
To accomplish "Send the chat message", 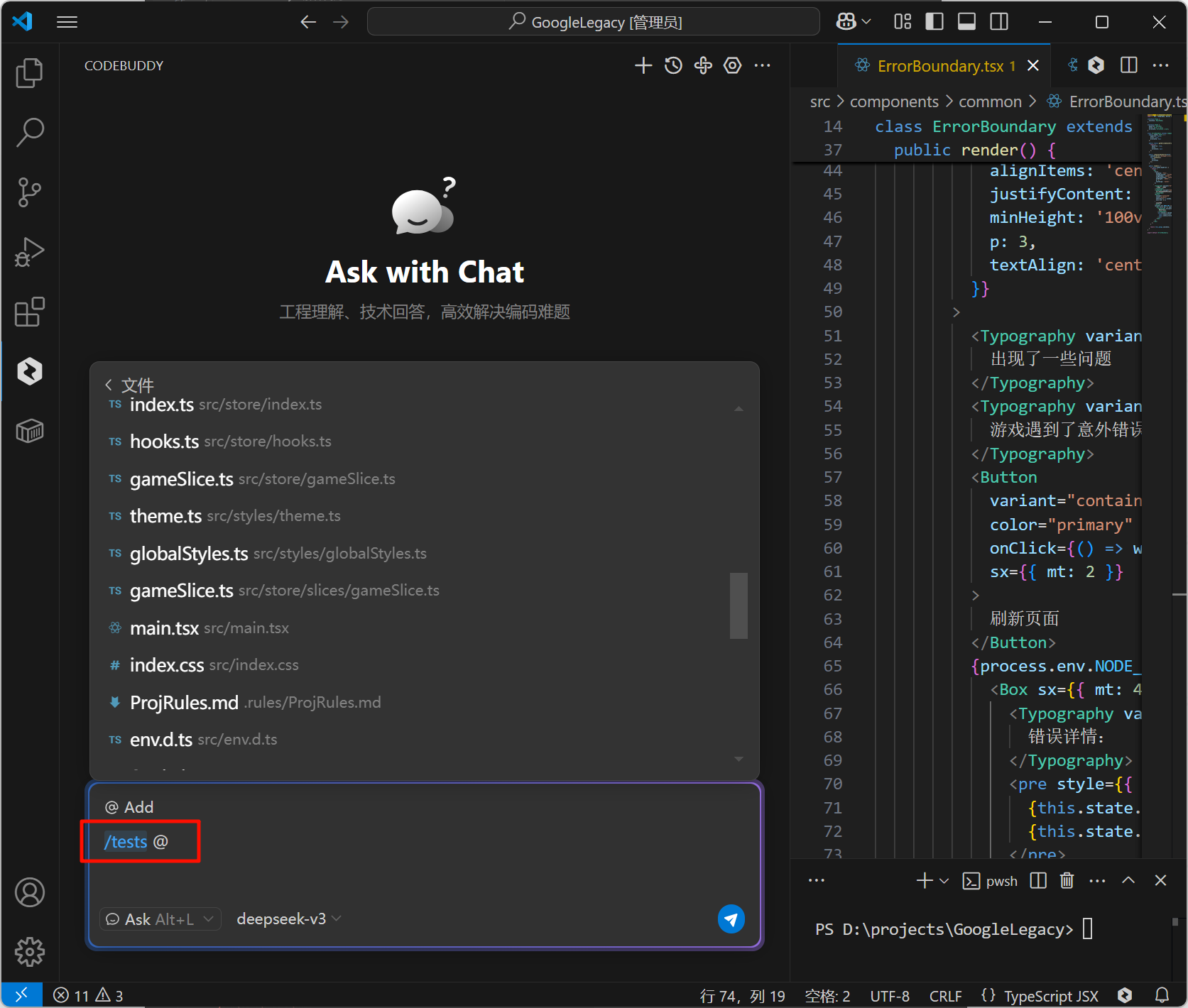I will coord(731,919).
